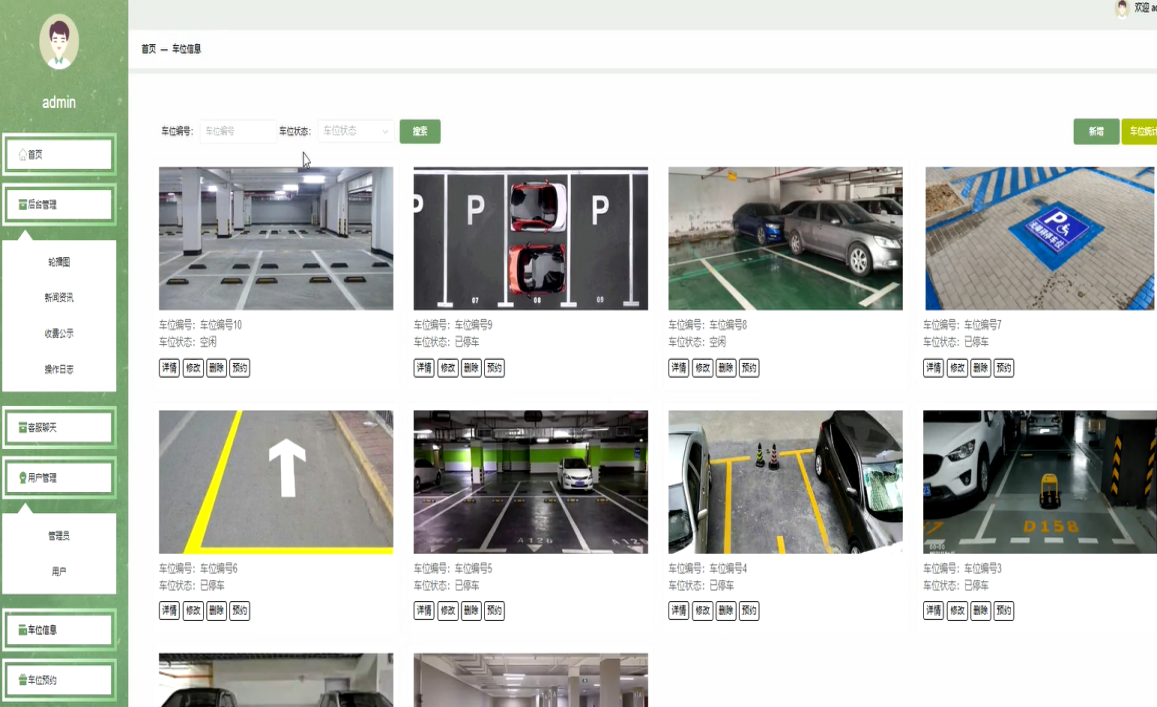The width and height of the screenshot is (1157, 707).
Task: Click 修改 for 车位编号4
Action: [x=702, y=610]
